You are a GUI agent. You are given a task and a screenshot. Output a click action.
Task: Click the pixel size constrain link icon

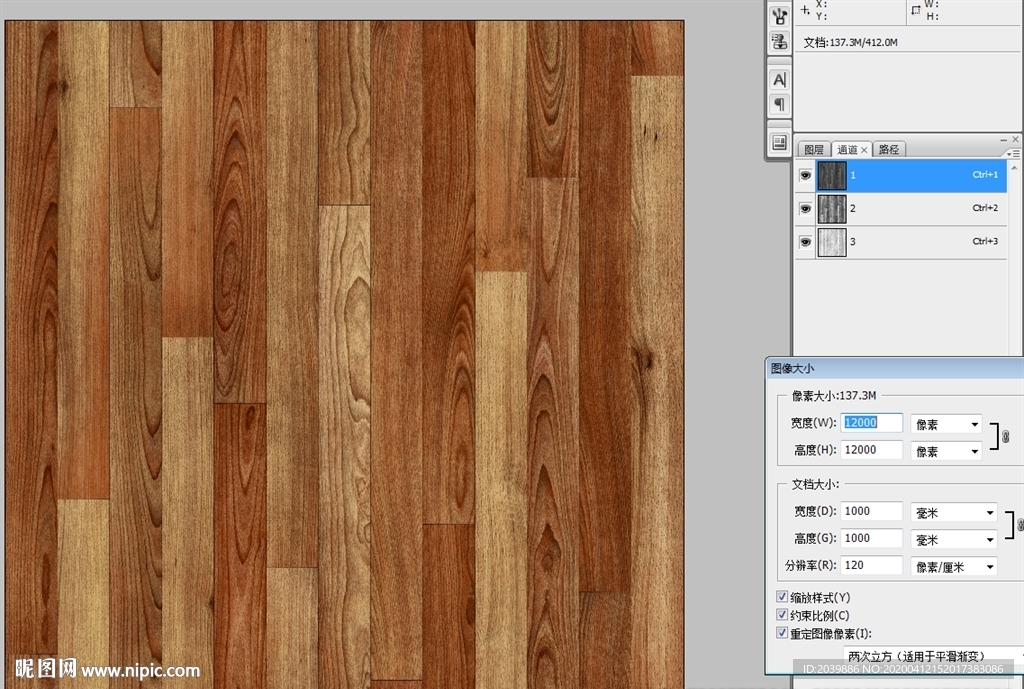coord(1005,437)
